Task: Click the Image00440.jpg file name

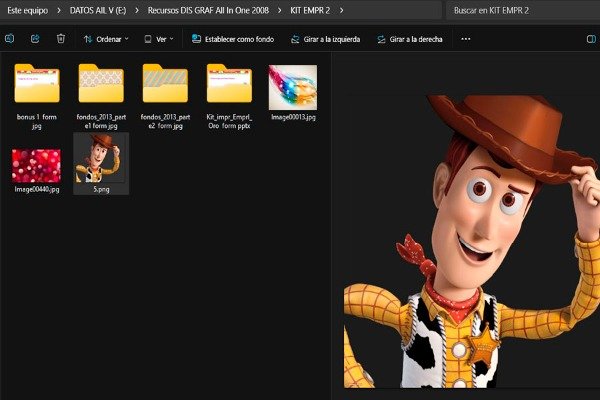Action: coord(37,189)
